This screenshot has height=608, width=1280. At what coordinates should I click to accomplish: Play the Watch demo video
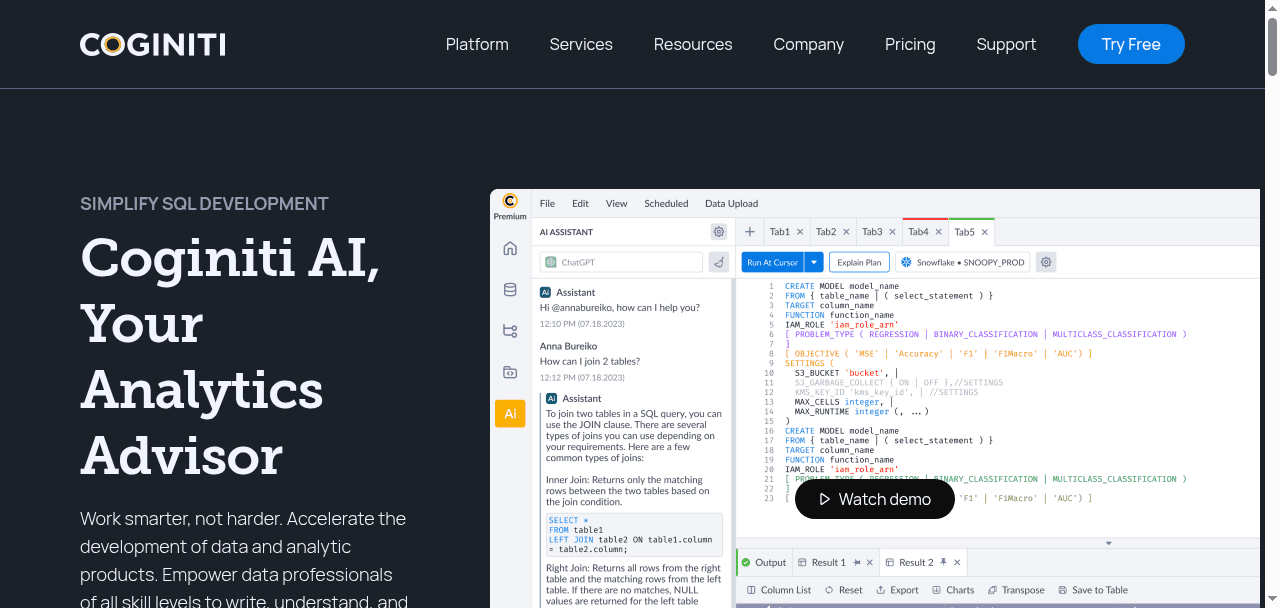point(875,499)
